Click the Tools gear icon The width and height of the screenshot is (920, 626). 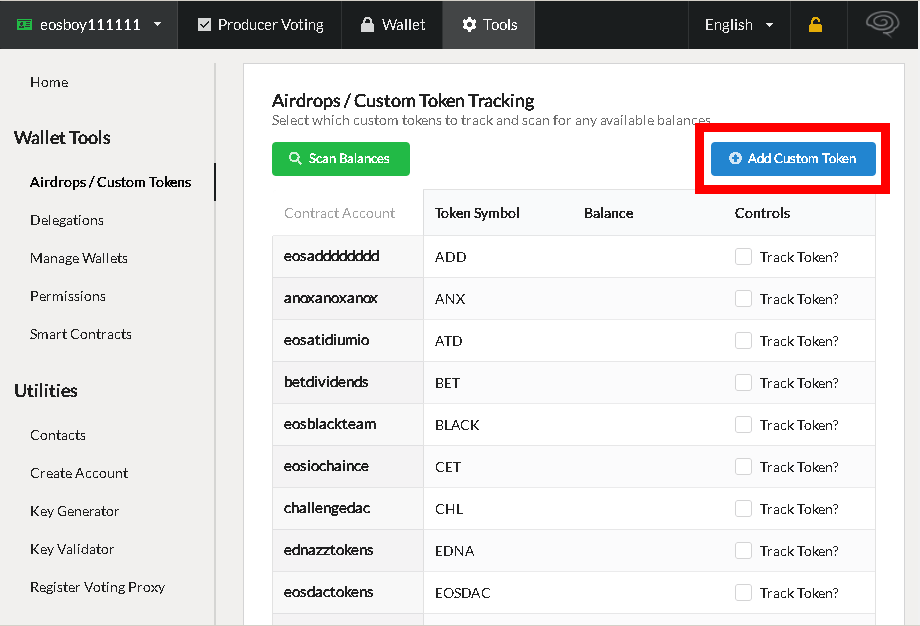pyautogui.click(x=469, y=25)
